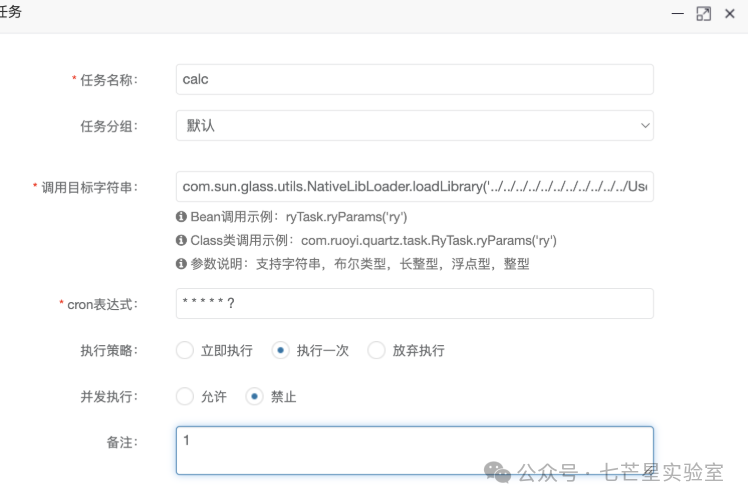Select 立即执行 execution policy

pyautogui.click(x=185, y=350)
